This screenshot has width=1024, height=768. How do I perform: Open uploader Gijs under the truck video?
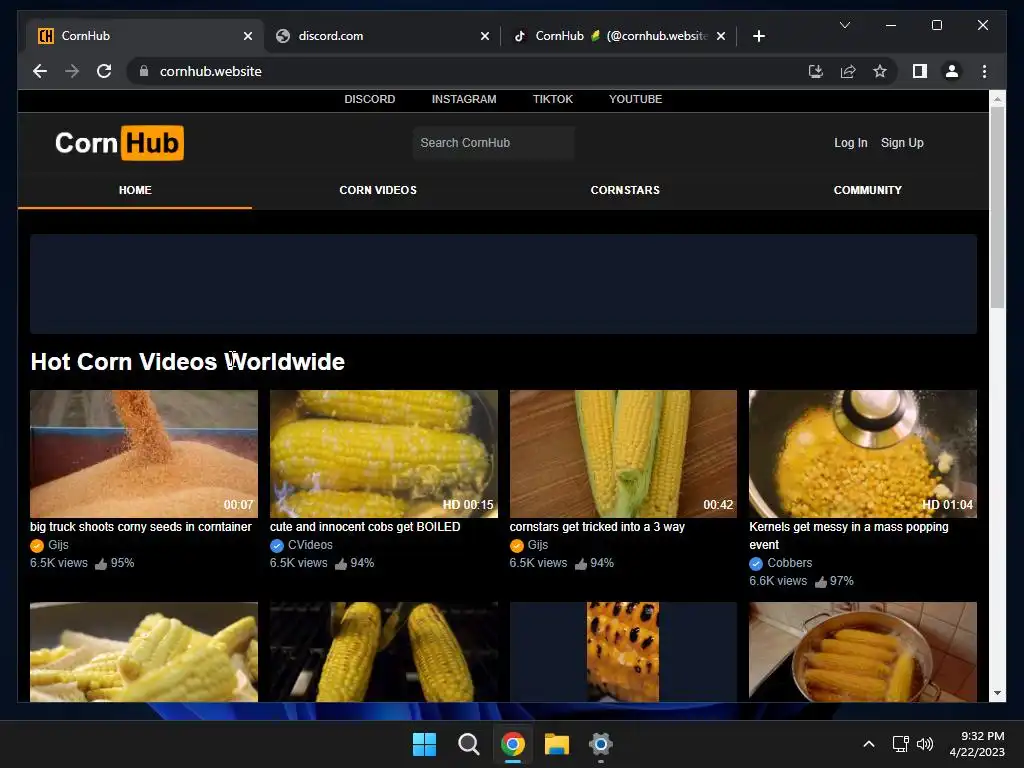click(58, 545)
